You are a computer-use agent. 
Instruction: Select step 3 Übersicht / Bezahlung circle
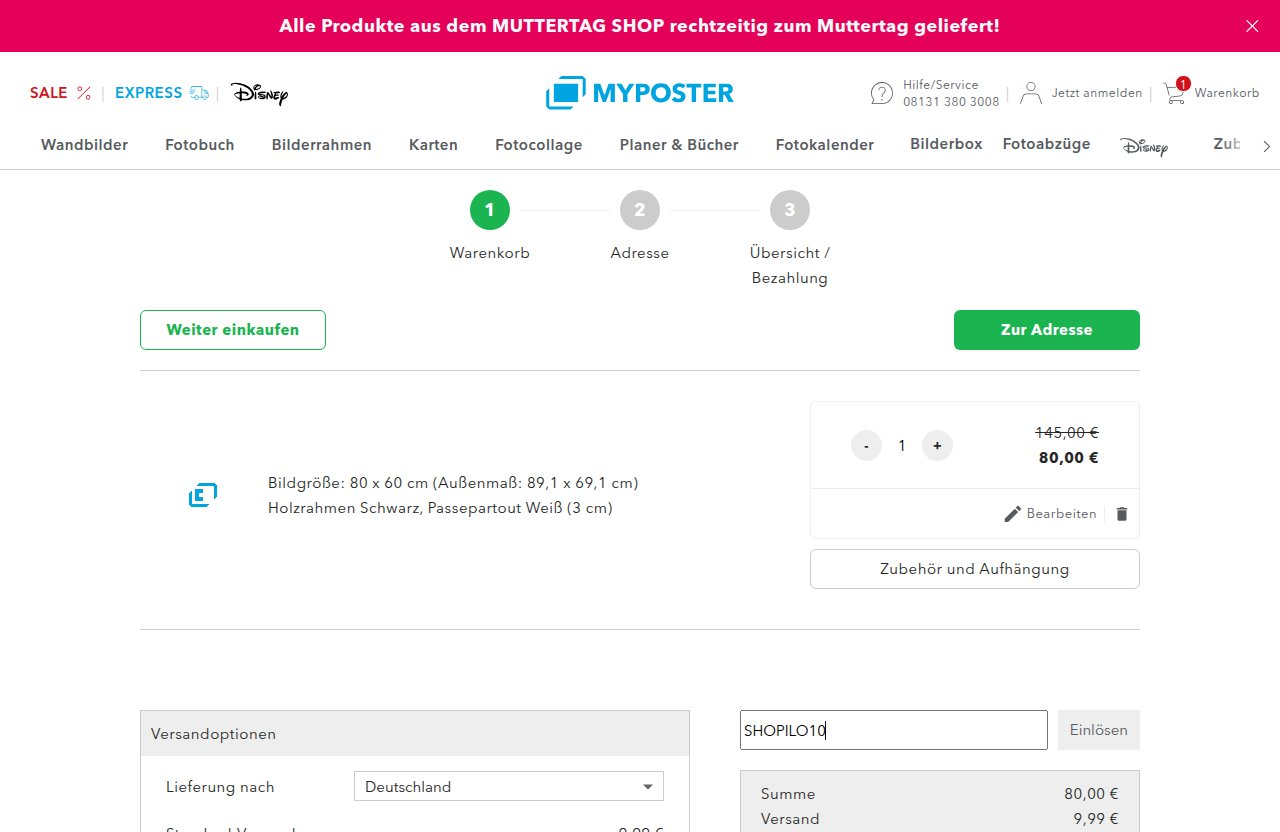click(x=790, y=210)
